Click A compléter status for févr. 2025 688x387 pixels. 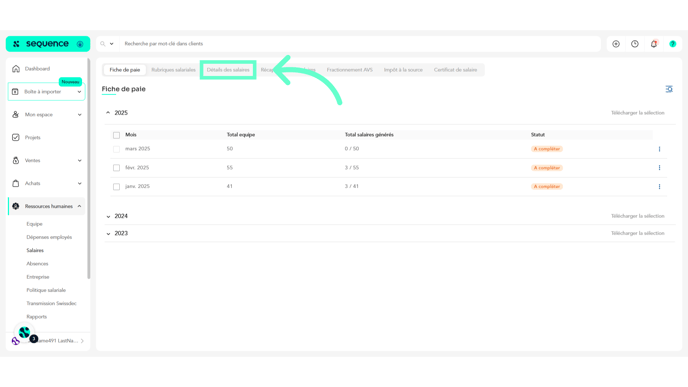(x=547, y=168)
